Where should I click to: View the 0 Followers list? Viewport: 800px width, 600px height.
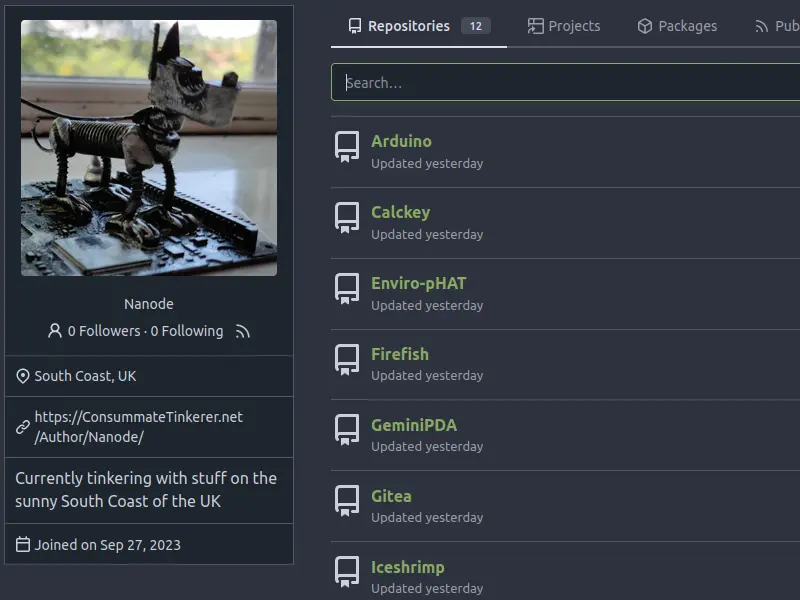pyautogui.click(x=104, y=331)
